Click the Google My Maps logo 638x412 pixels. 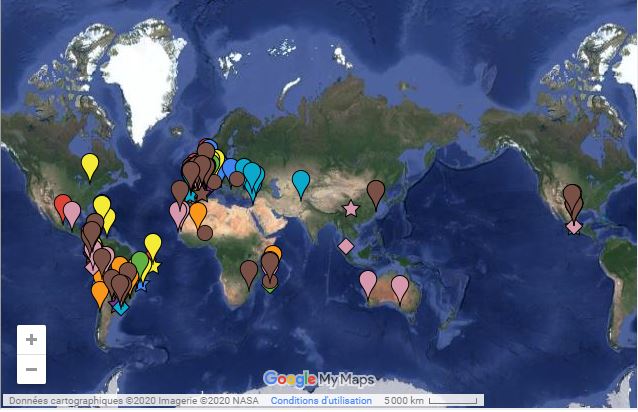(319, 379)
